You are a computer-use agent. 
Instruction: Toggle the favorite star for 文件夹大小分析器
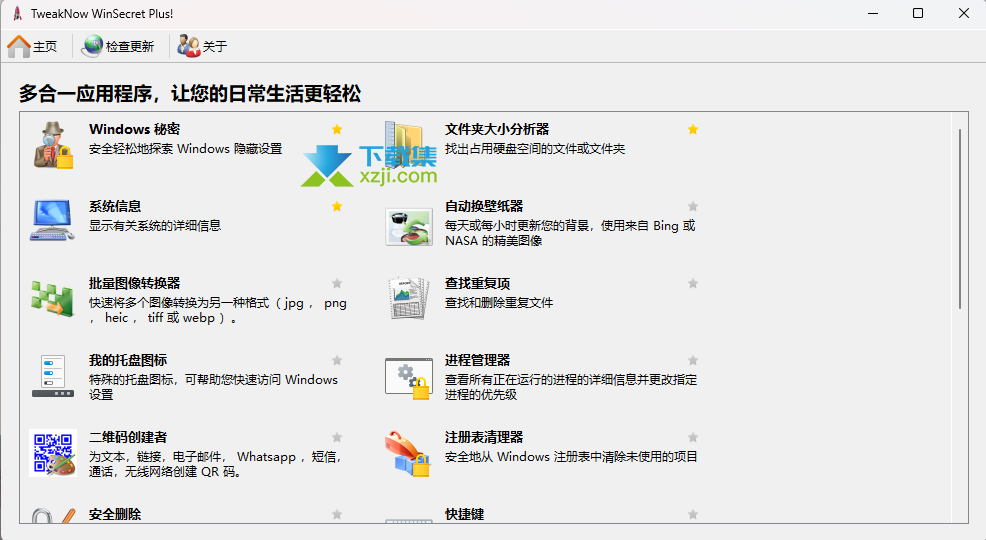point(693,130)
